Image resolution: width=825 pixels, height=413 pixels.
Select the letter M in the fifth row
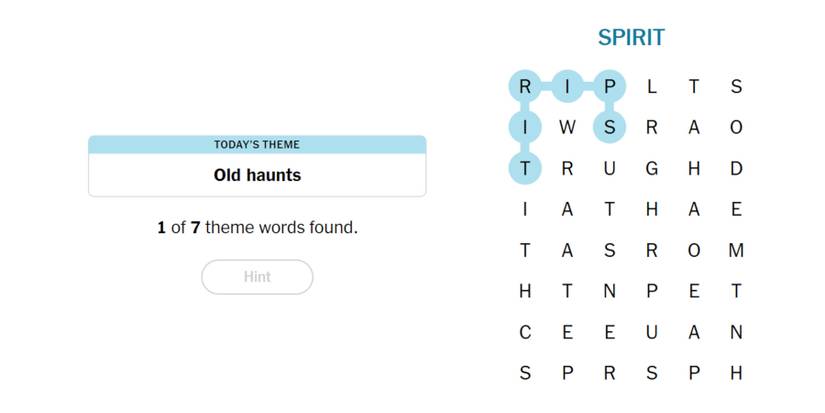(736, 251)
